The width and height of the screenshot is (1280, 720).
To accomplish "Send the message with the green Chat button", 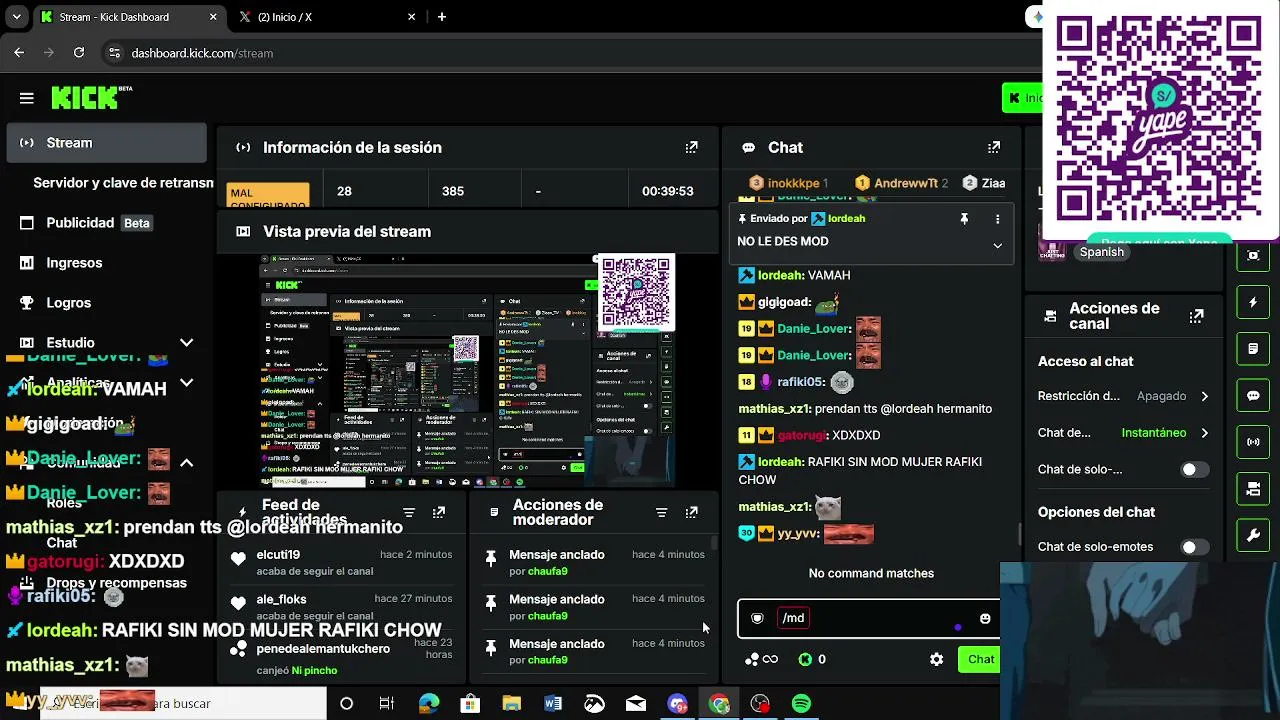I will coord(979,659).
